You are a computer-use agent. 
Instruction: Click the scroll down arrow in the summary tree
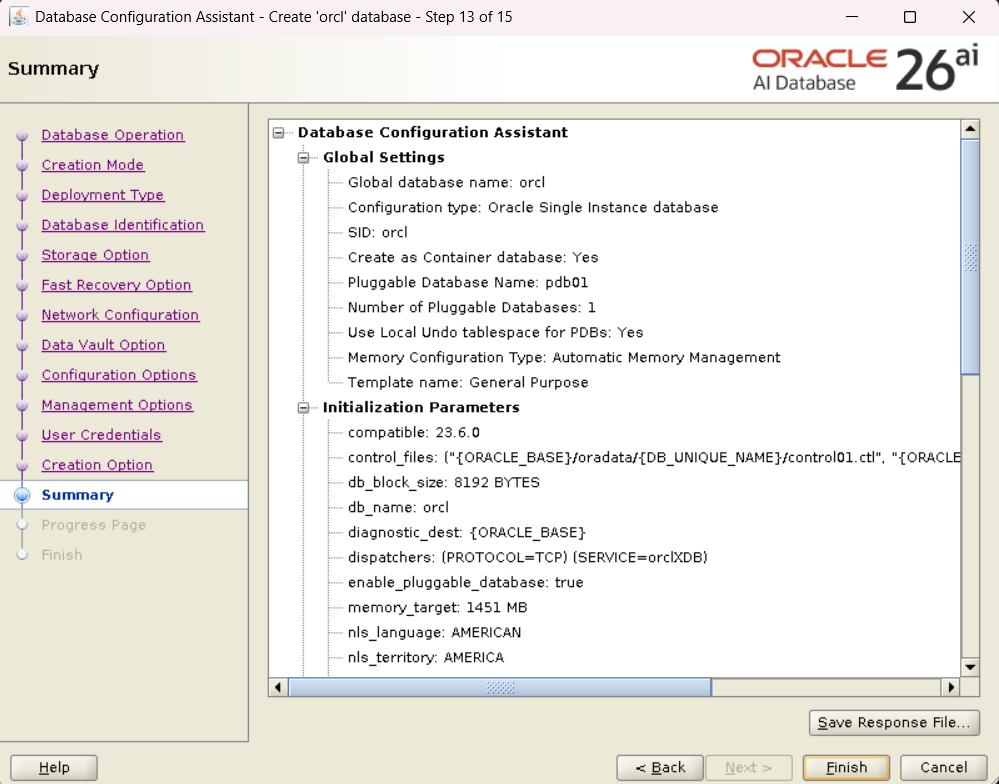[x=969, y=667]
